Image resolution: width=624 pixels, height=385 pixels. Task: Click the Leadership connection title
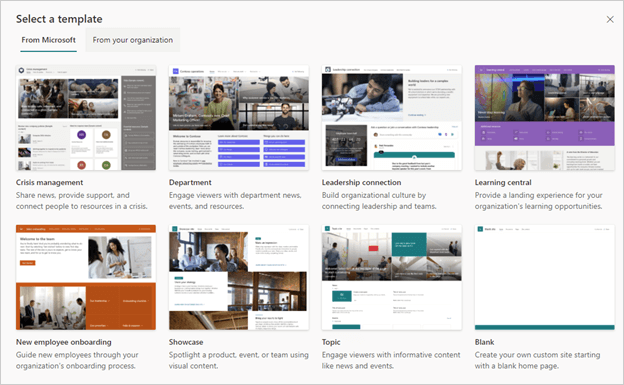[361, 182]
